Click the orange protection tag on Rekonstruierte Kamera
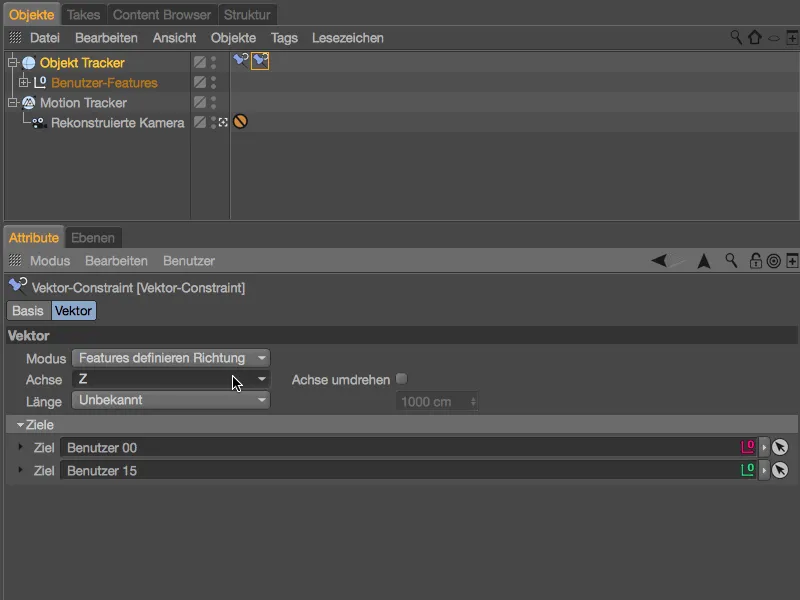Viewport: 800px width, 600px height. tap(240, 121)
